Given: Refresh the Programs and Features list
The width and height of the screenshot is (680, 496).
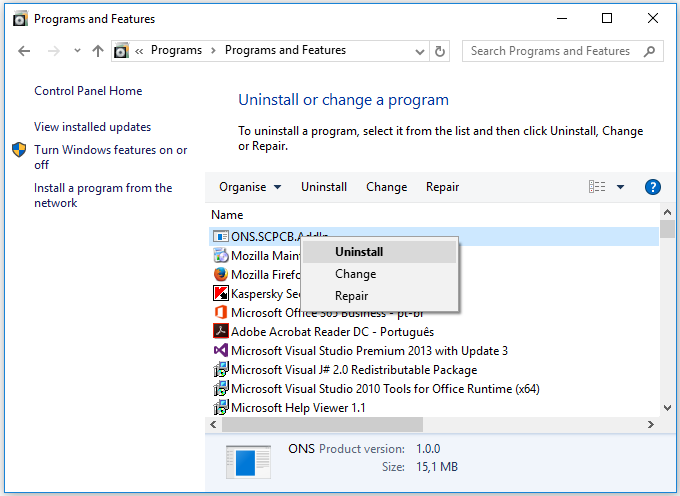Looking at the screenshot, I should coord(440,51).
